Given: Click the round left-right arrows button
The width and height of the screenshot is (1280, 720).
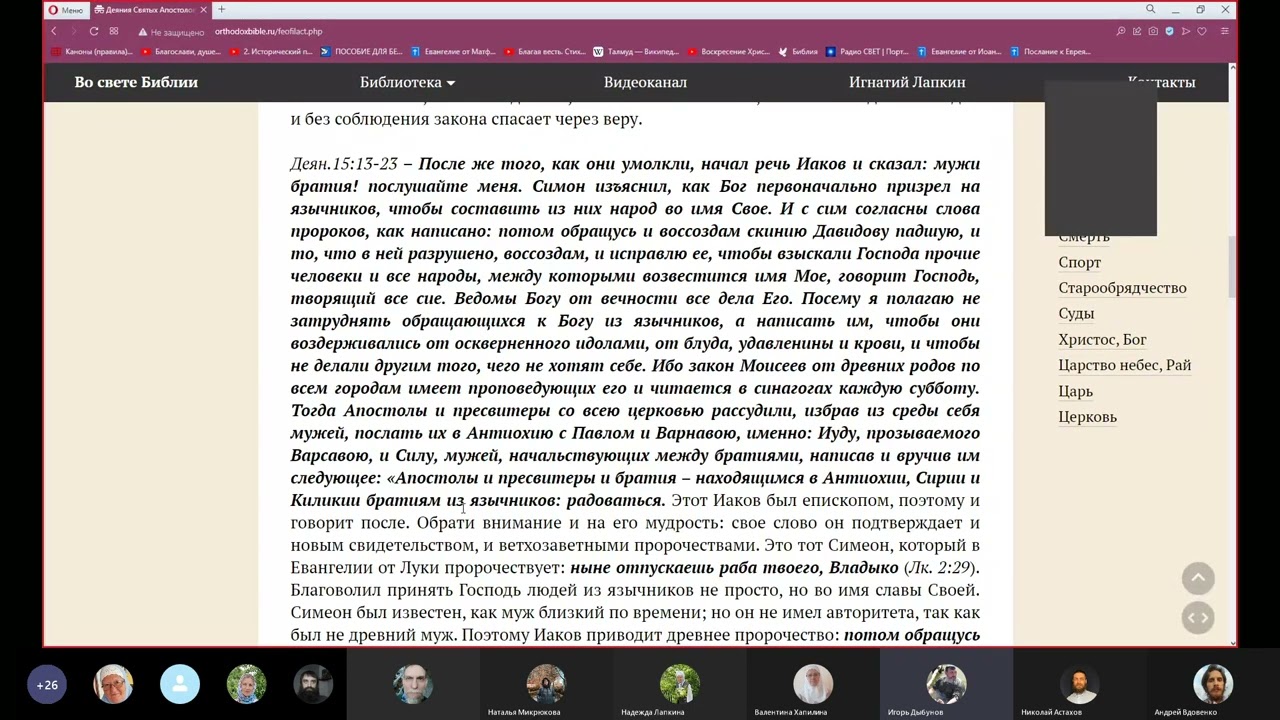Looking at the screenshot, I should pyautogui.click(x=1198, y=618).
